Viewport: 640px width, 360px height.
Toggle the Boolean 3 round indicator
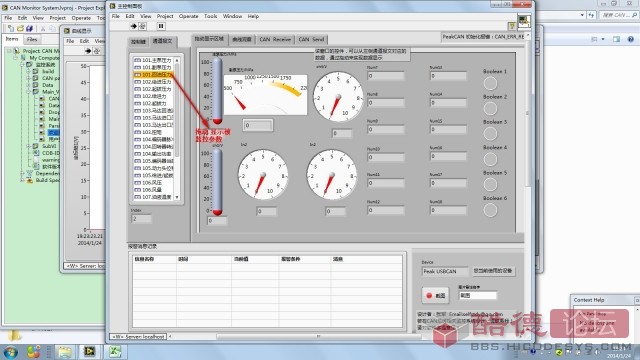pyautogui.click(x=490, y=134)
